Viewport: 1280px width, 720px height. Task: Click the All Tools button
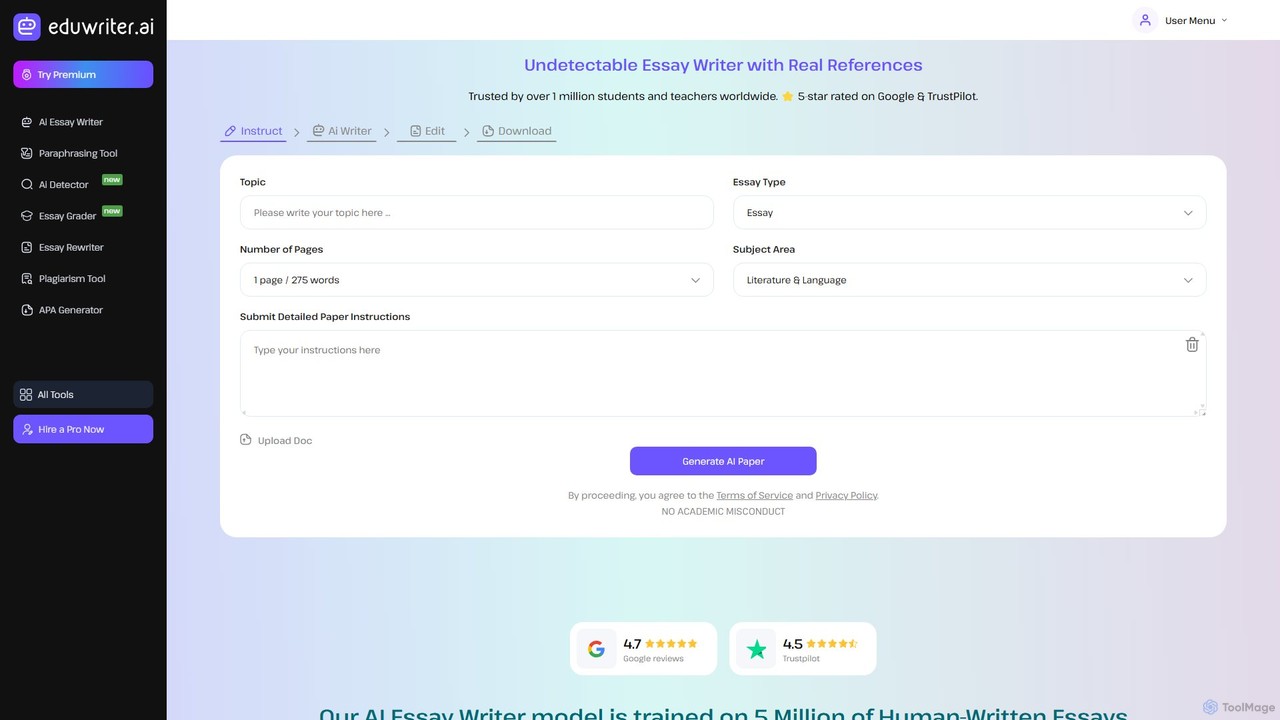(x=83, y=395)
